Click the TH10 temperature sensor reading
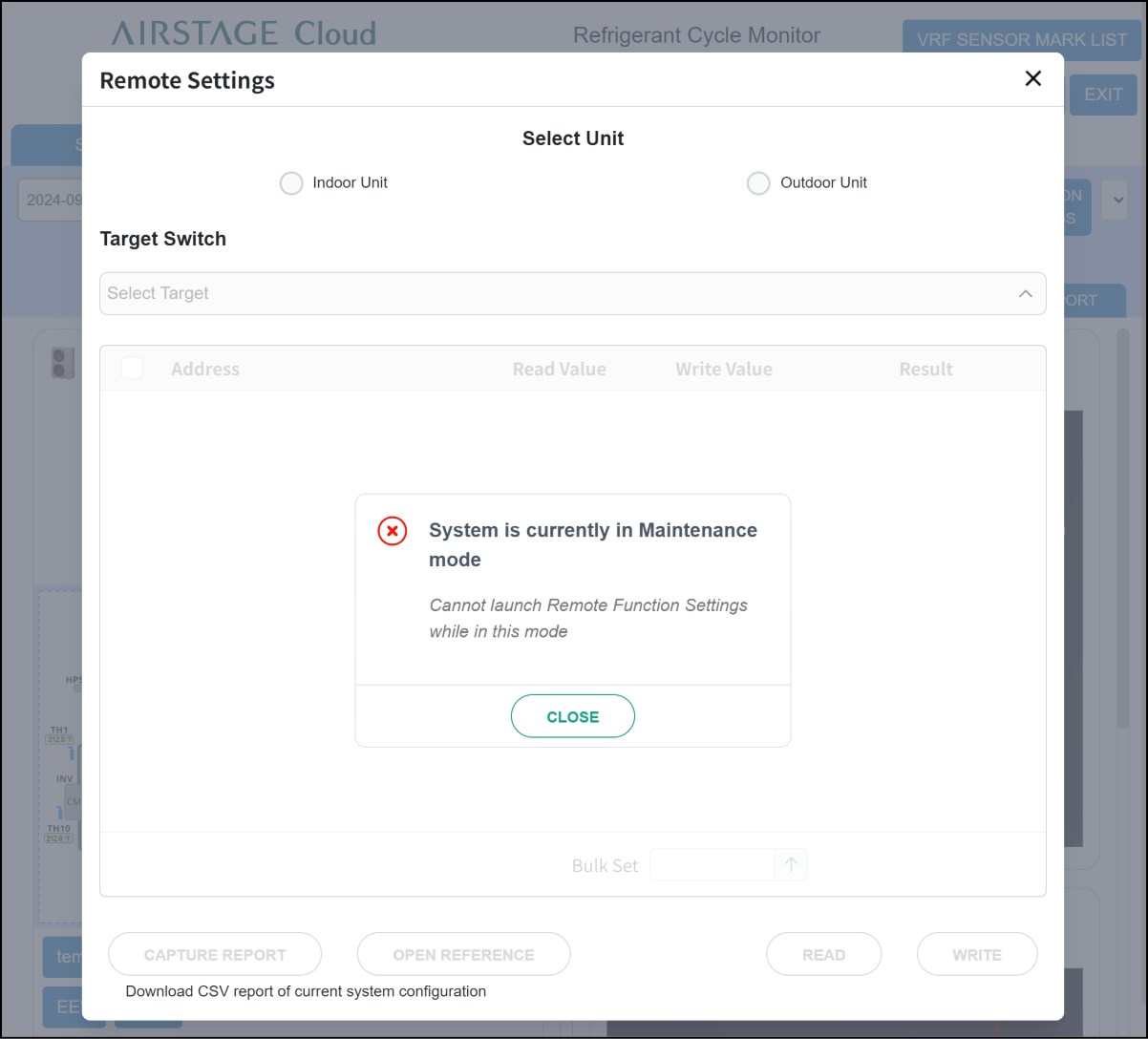Screen dimensions: 1148x1039 [x=59, y=838]
